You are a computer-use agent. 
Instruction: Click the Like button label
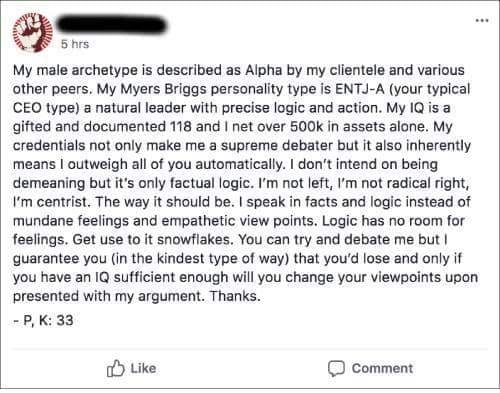(143, 368)
